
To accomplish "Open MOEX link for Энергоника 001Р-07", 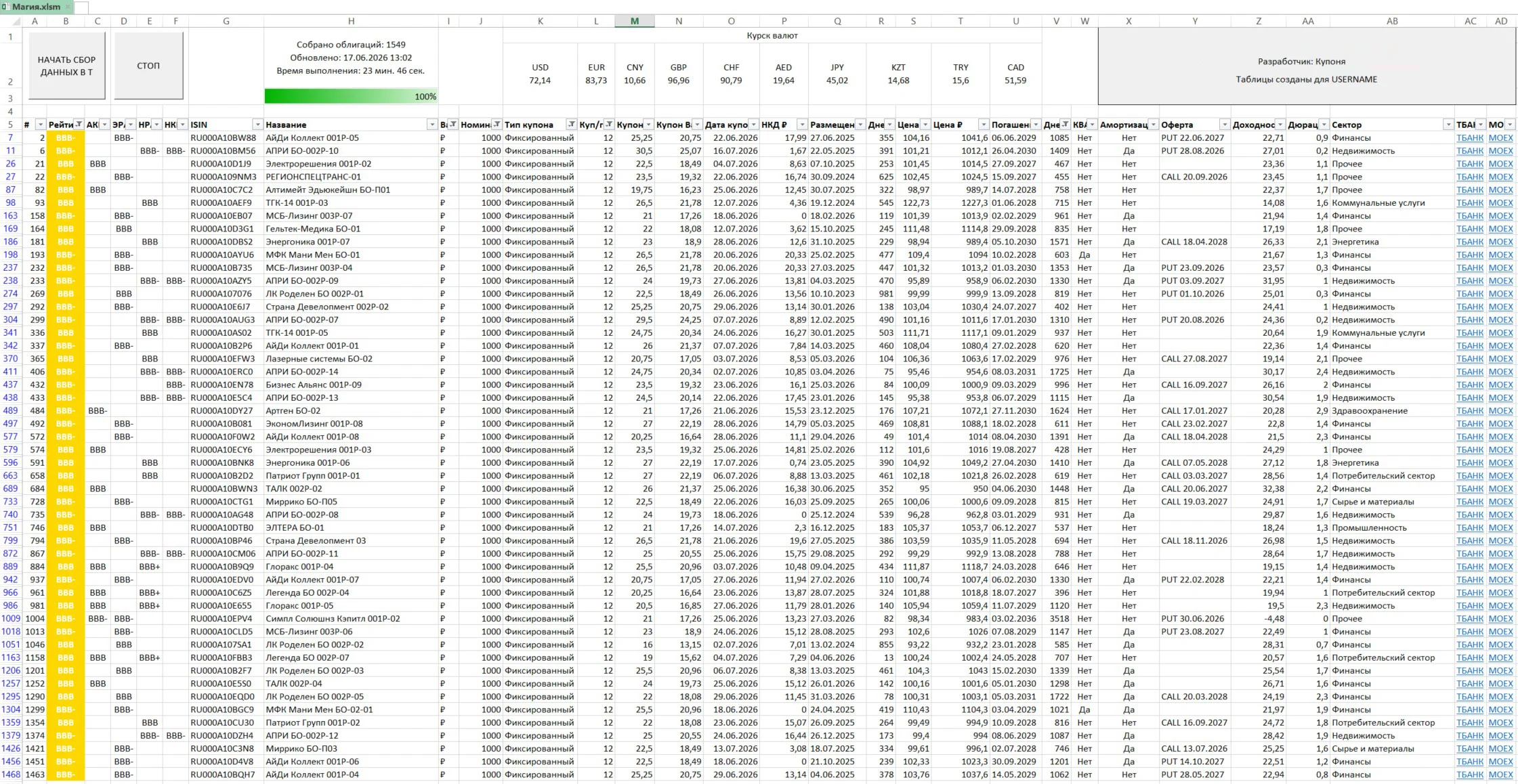I will pyautogui.click(x=1501, y=242).
